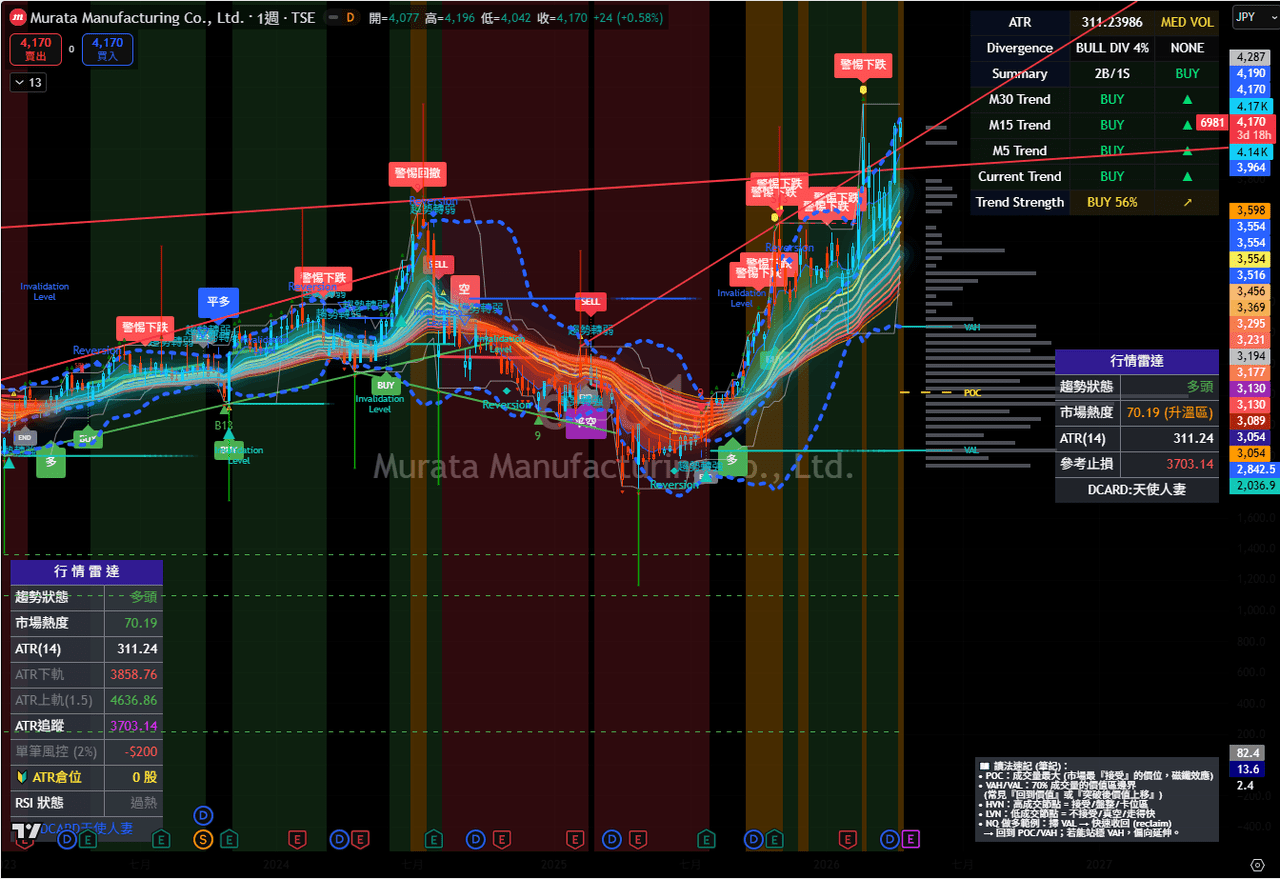Viewport: 1280px width, 879px height.
Task: Click the red 空 signal label
Action: [465, 290]
